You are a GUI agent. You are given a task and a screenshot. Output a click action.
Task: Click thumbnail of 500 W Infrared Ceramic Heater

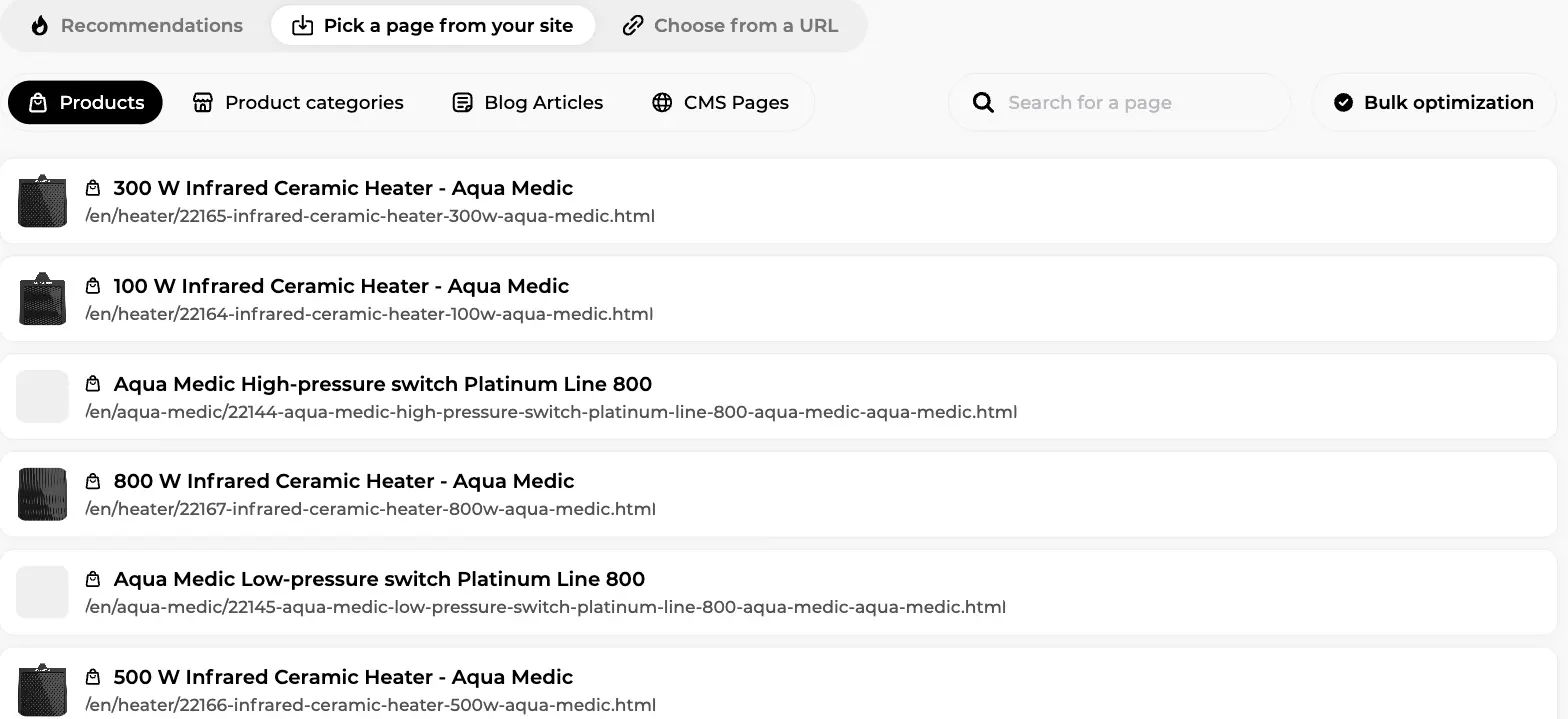(42, 689)
